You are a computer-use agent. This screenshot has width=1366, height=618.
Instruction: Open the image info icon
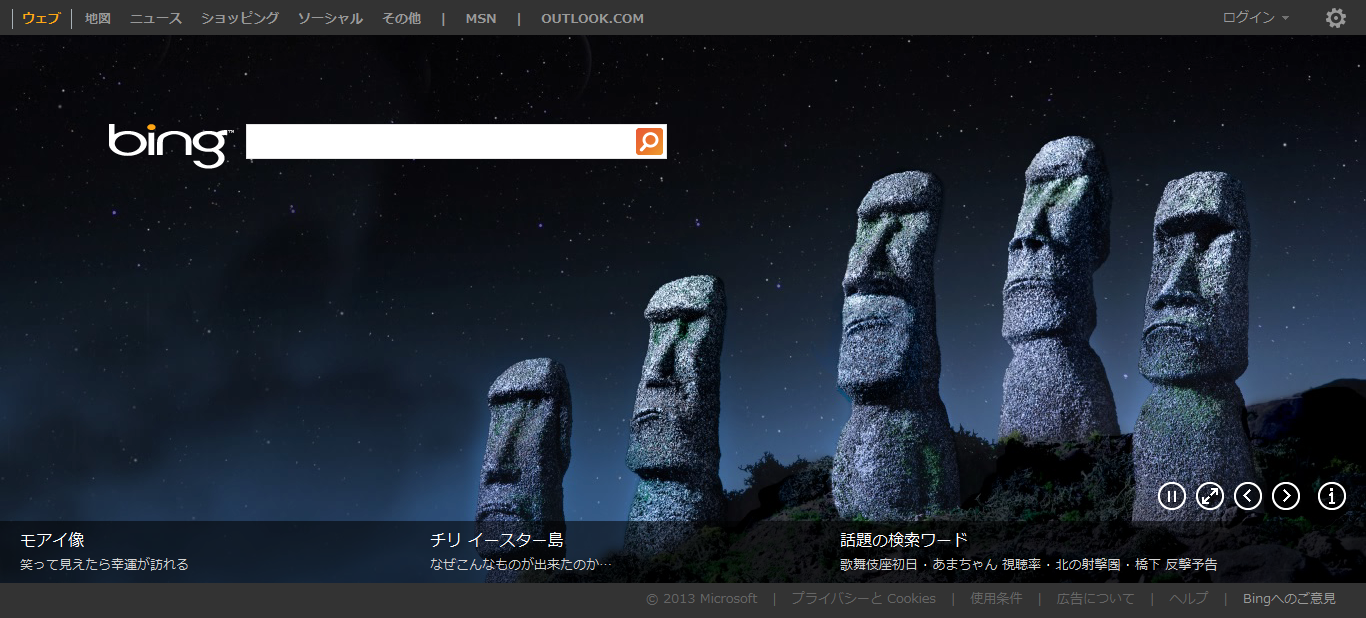1331,495
